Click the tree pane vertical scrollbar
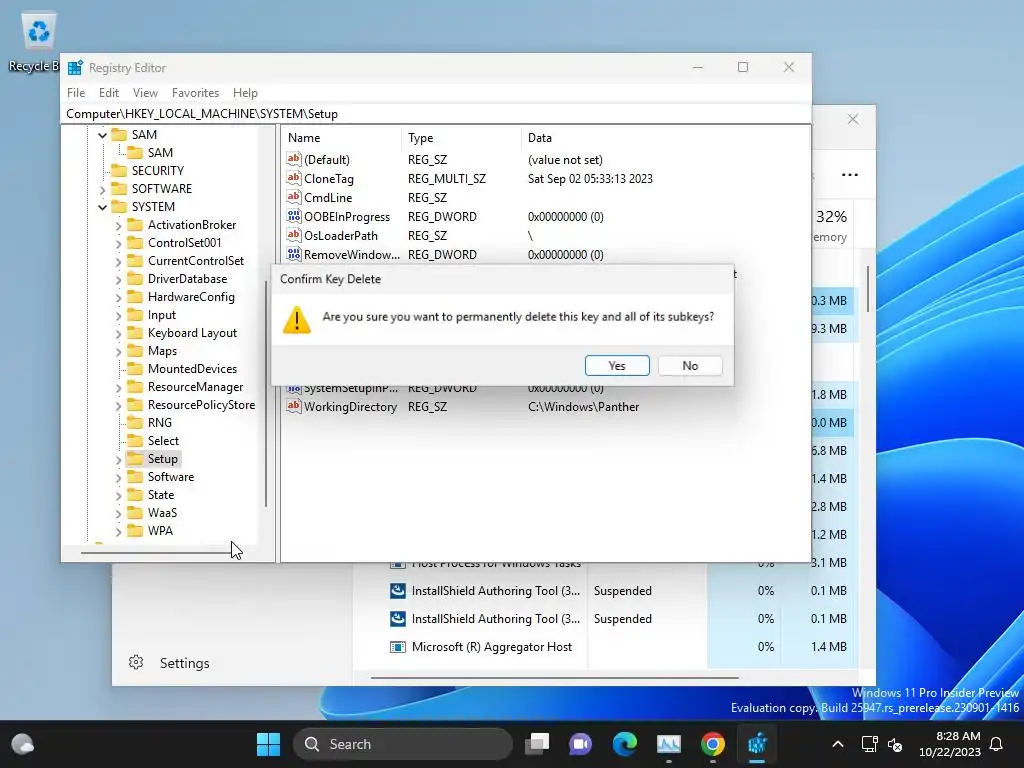The height and width of the screenshot is (768, 1024). (266, 394)
